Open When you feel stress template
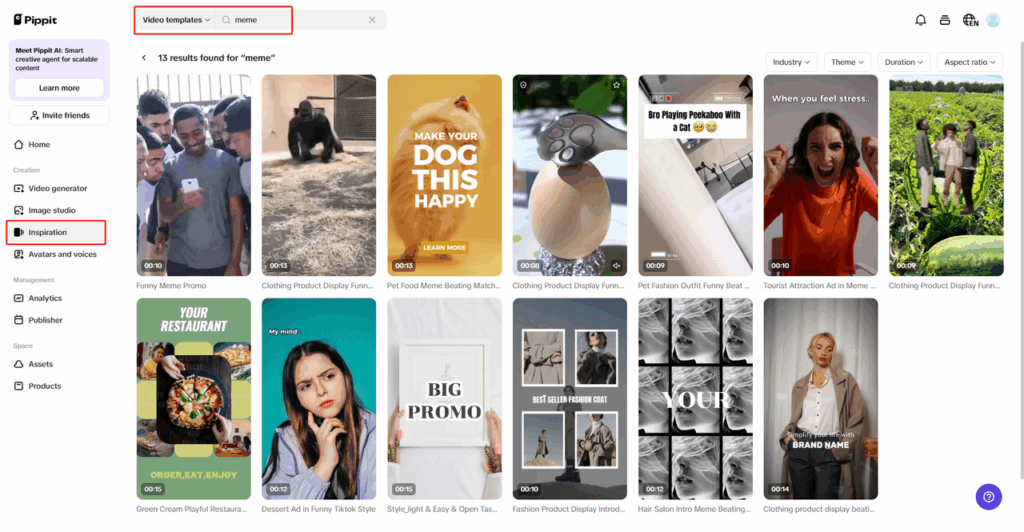 [x=820, y=175]
